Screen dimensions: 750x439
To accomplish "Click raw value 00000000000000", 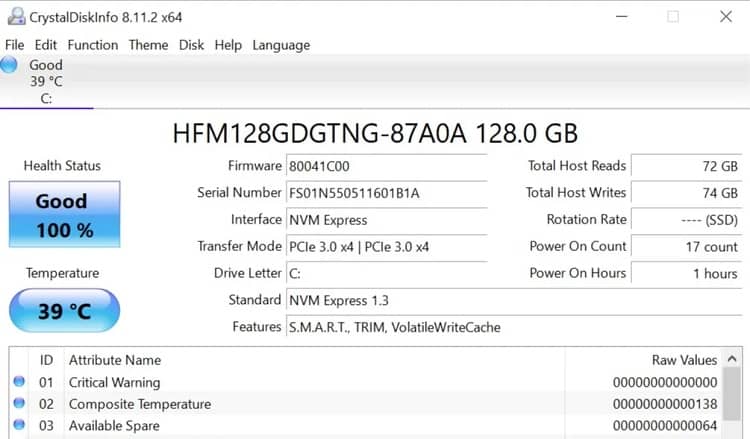I will pyautogui.click(x=665, y=382).
